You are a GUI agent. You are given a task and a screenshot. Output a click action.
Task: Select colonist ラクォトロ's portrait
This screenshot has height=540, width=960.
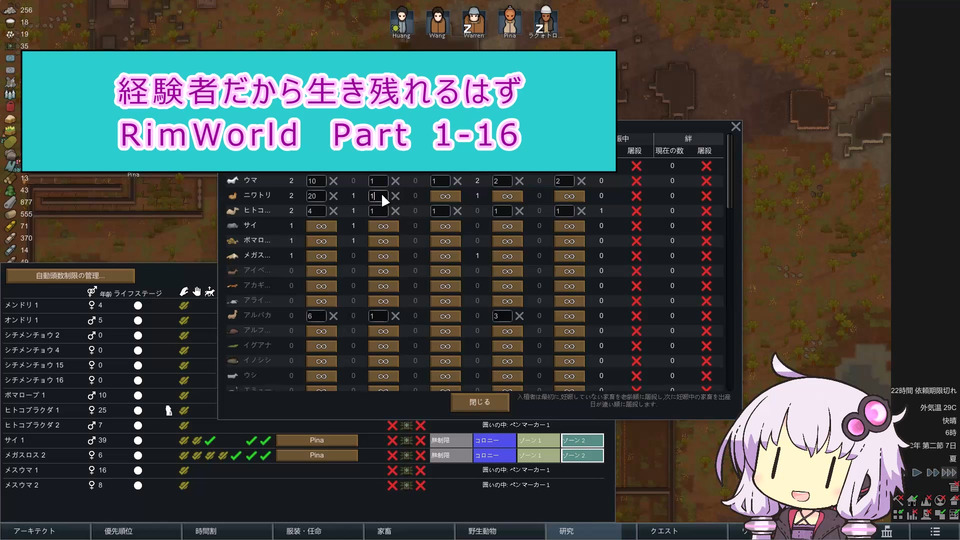click(545, 20)
